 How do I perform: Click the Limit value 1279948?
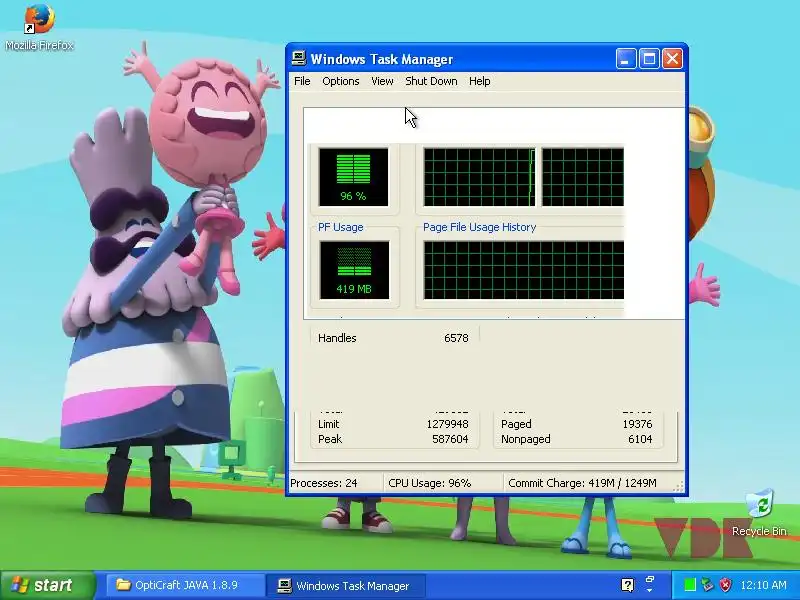[x=447, y=424]
